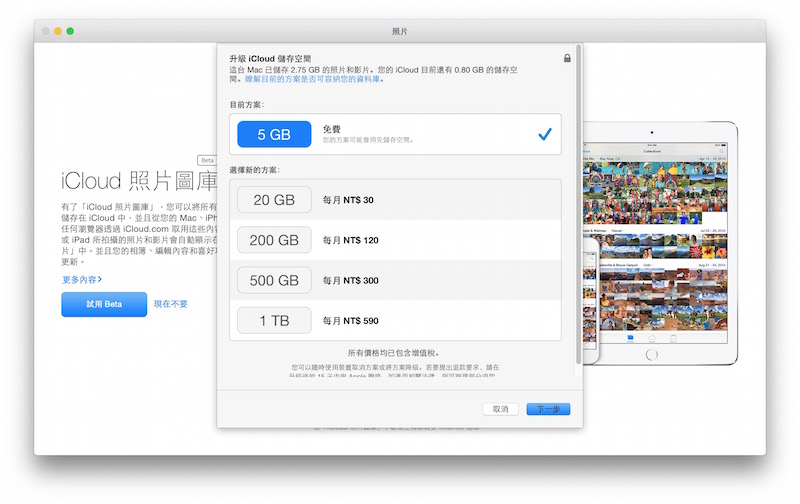
Task: Open the 更多內容 link
Action: coord(82,280)
